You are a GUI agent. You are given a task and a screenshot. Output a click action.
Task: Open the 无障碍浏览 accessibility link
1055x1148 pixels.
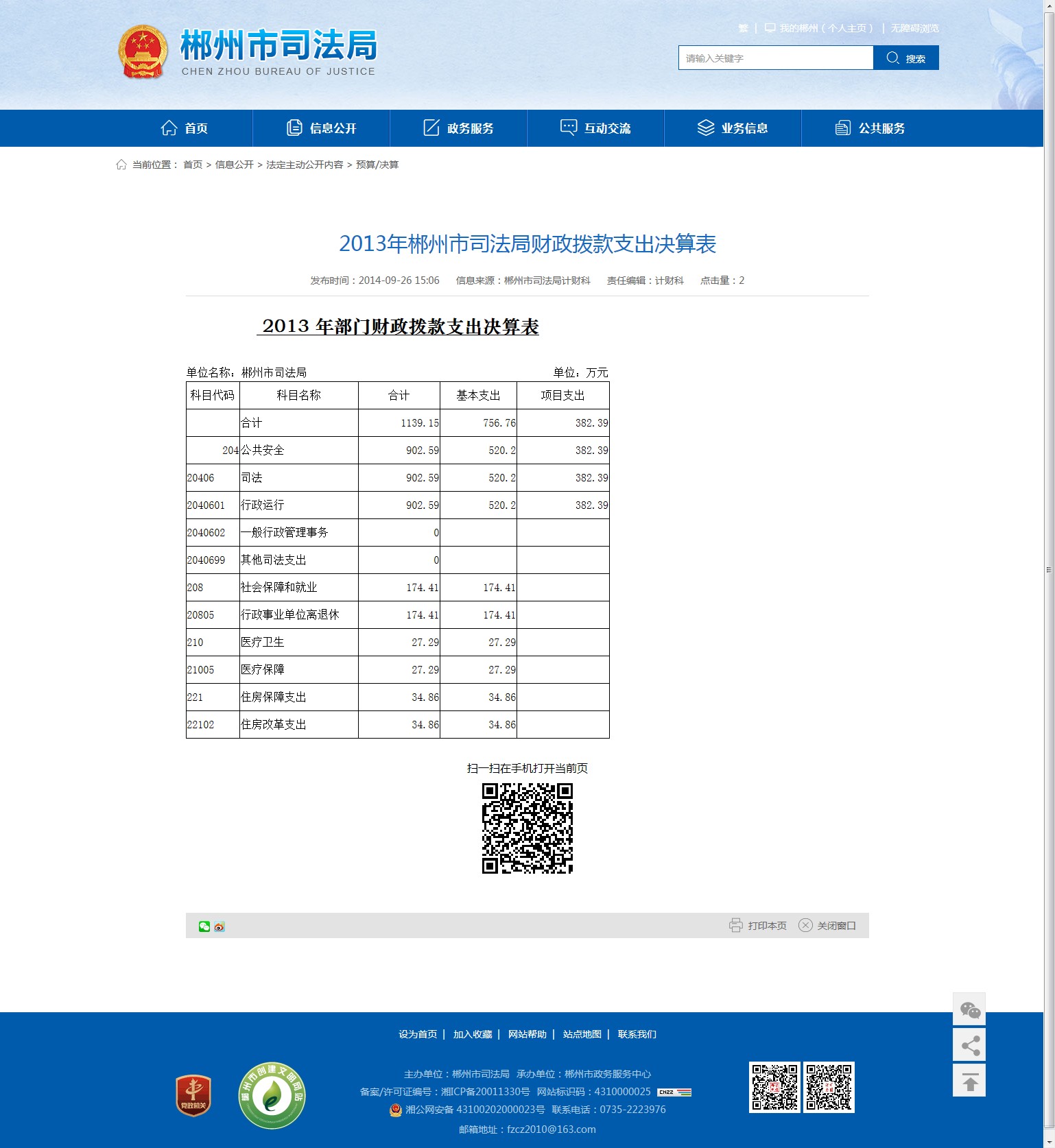coord(915,28)
